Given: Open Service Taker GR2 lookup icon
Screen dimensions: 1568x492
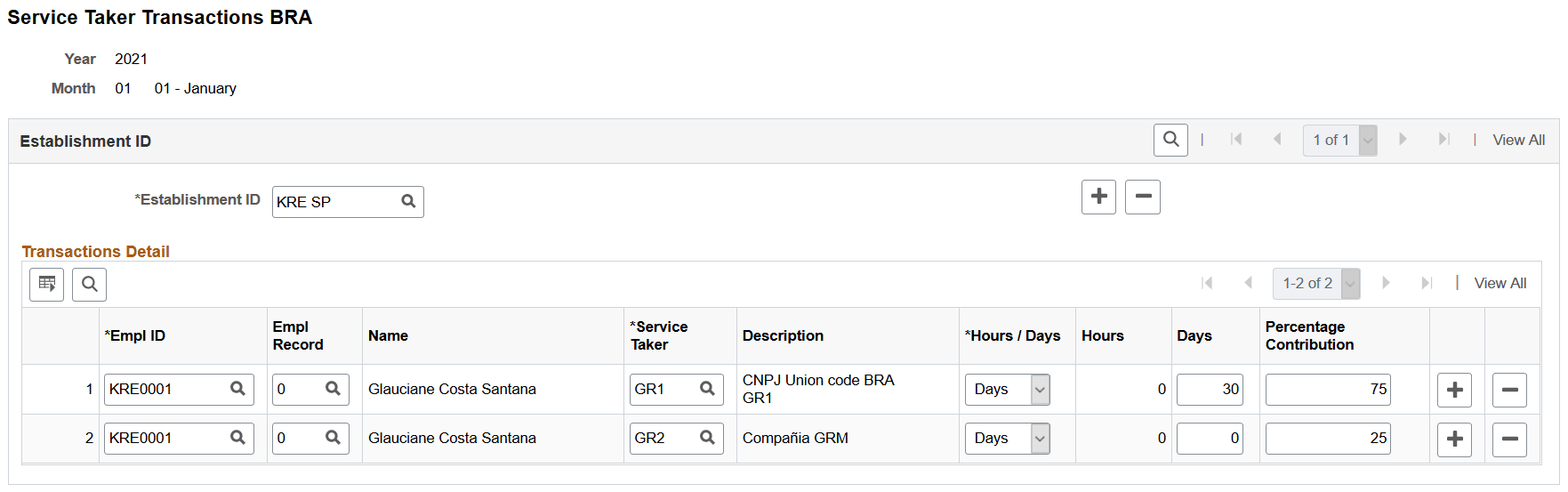Looking at the screenshot, I should [707, 438].
